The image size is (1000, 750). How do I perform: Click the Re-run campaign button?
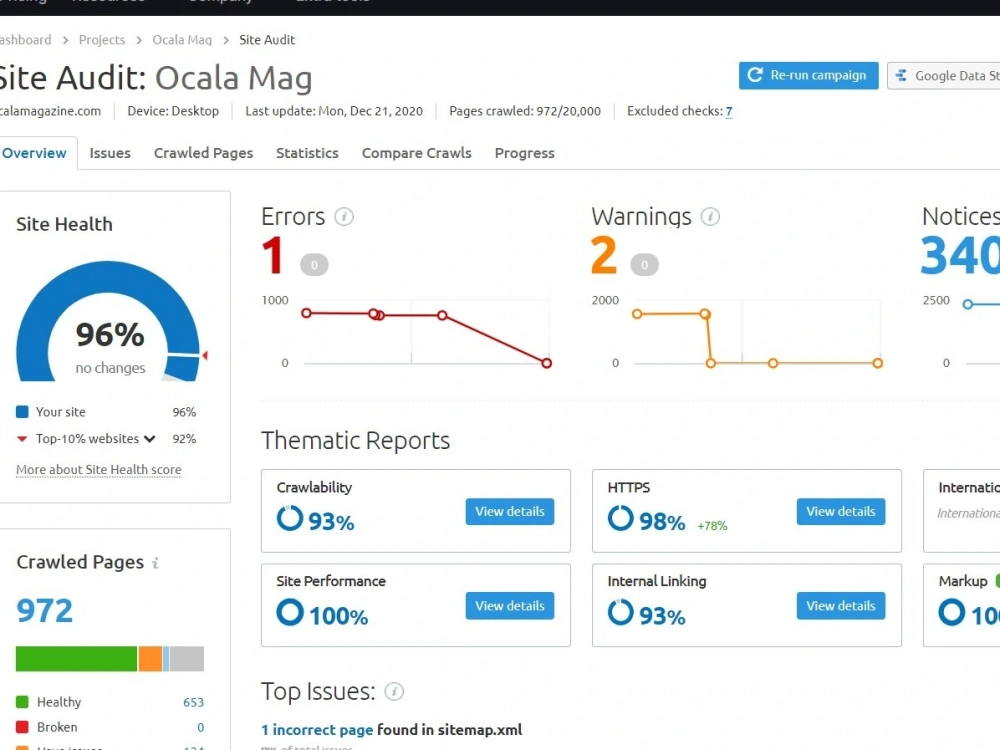(x=809, y=75)
